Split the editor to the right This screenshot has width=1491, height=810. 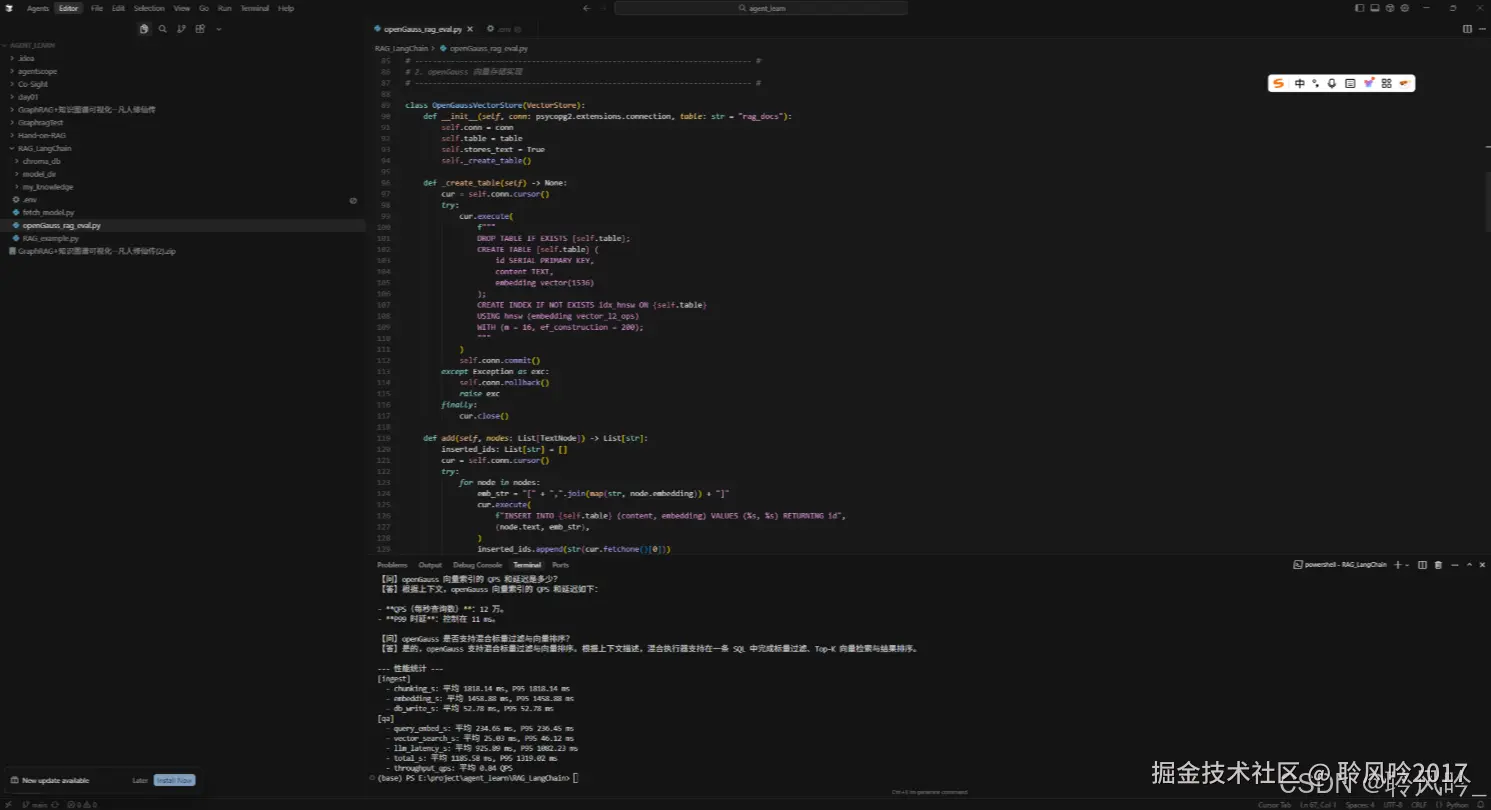[1467, 29]
